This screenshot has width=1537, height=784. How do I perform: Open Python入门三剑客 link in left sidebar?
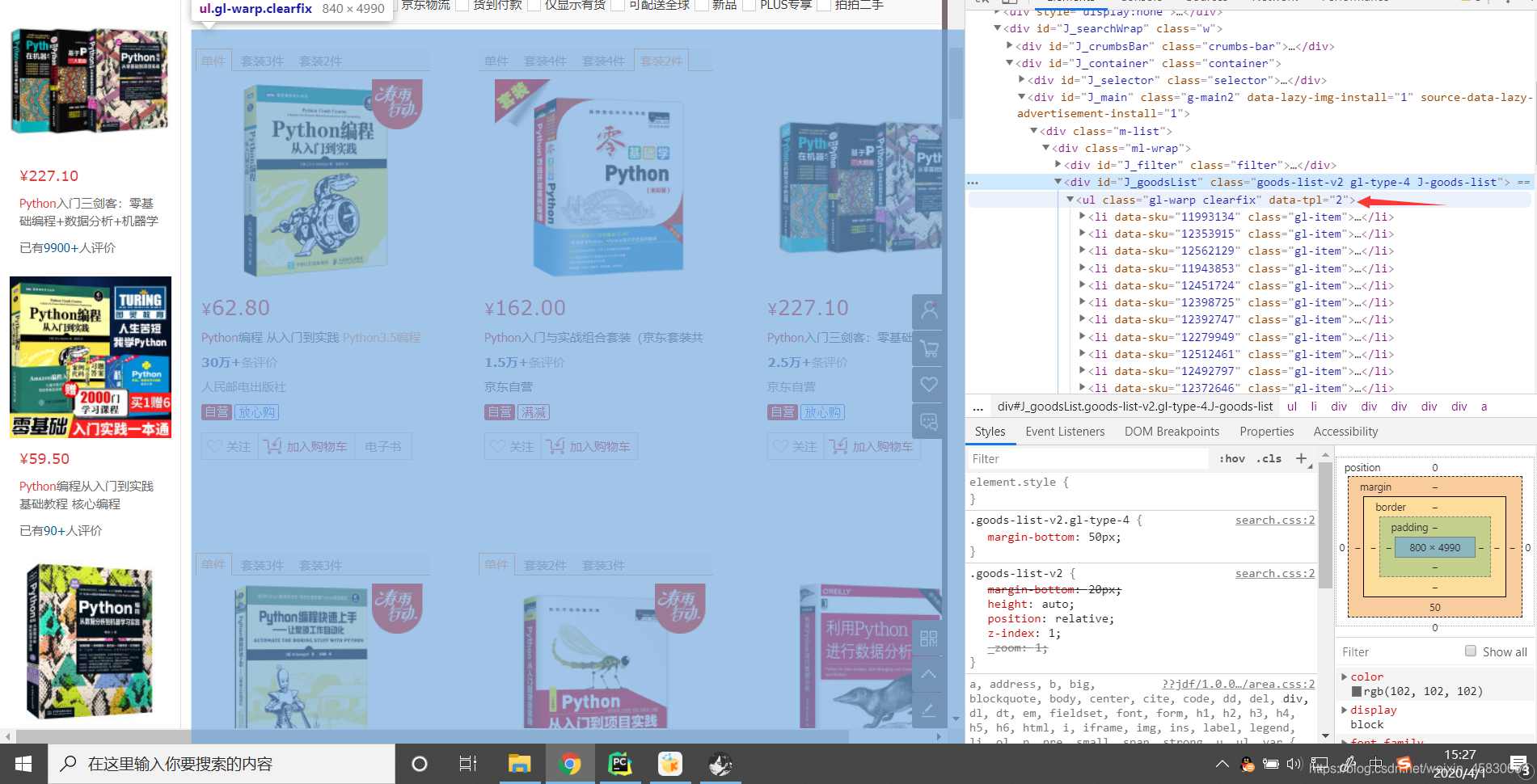(89, 212)
